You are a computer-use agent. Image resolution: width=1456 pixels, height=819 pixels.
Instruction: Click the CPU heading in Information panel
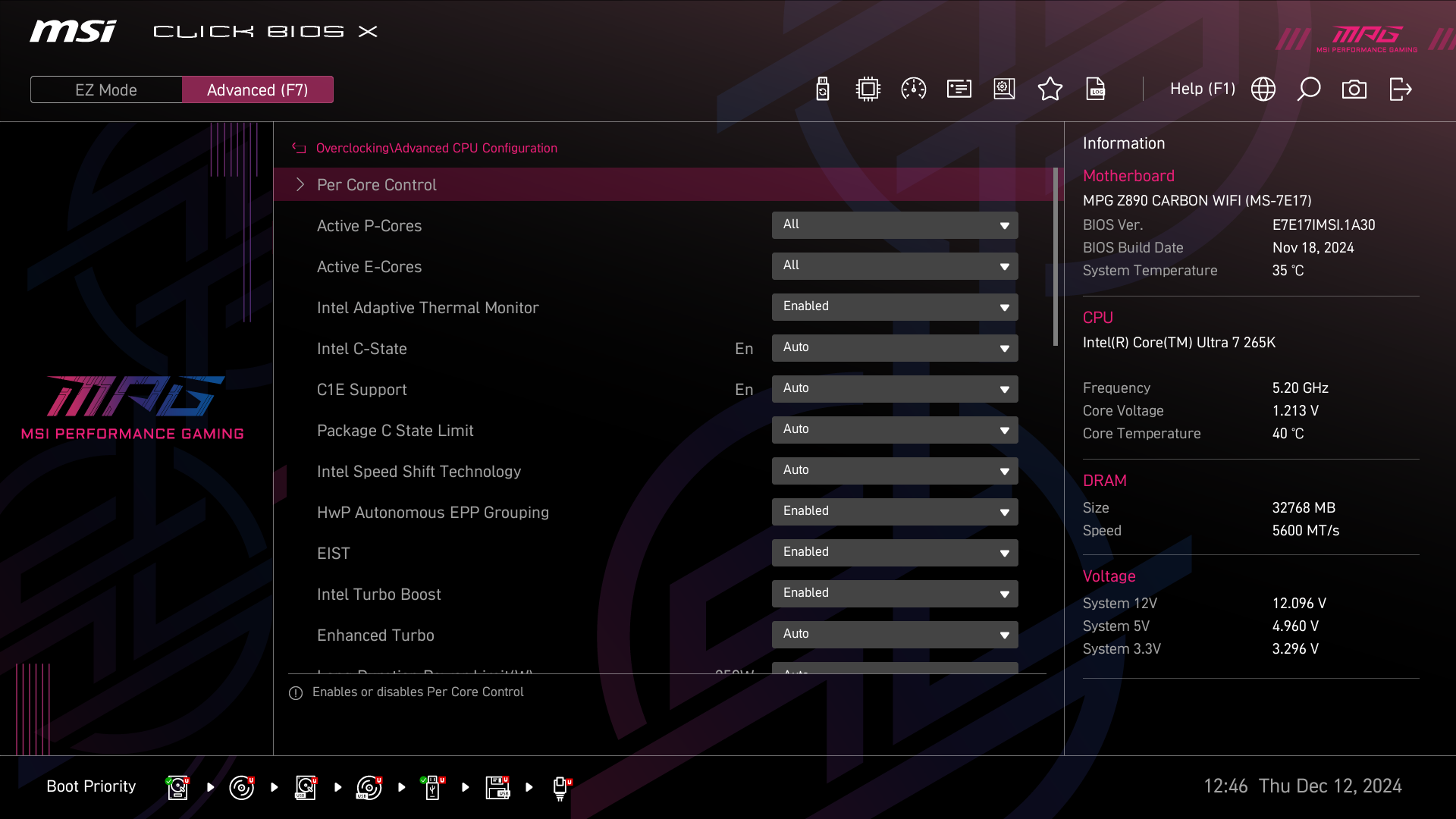(x=1097, y=318)
